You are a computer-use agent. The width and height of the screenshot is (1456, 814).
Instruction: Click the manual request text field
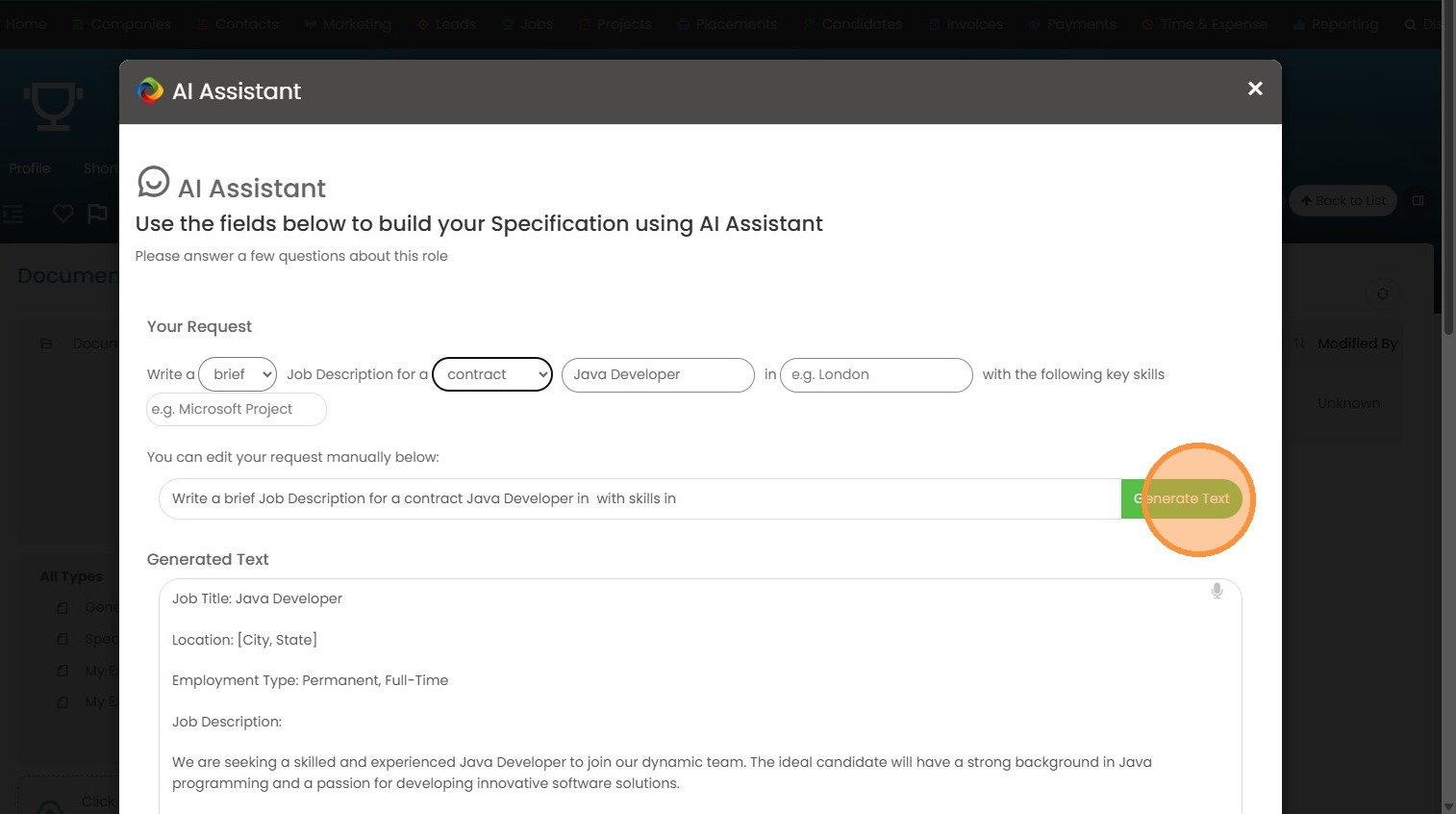click(x=640, y=498)
